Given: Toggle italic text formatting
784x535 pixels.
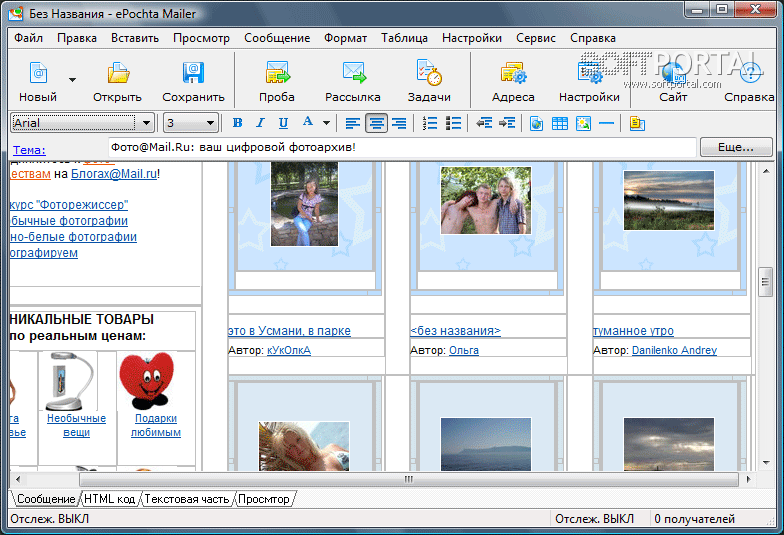Looking at the screenshot, I should (260, 123).
